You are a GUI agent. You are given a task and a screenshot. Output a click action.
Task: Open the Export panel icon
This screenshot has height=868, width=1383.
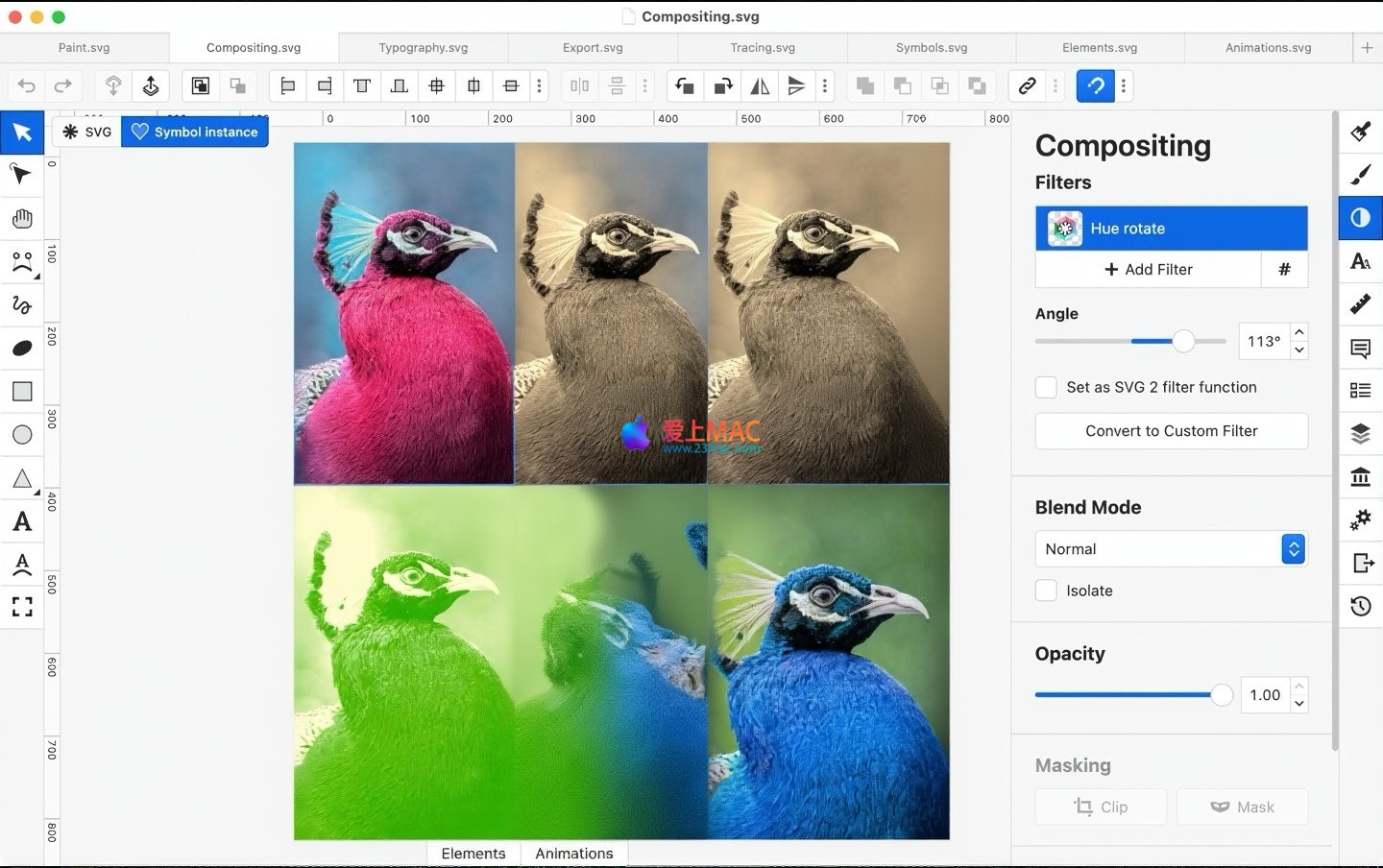(x=1360, y=563)
